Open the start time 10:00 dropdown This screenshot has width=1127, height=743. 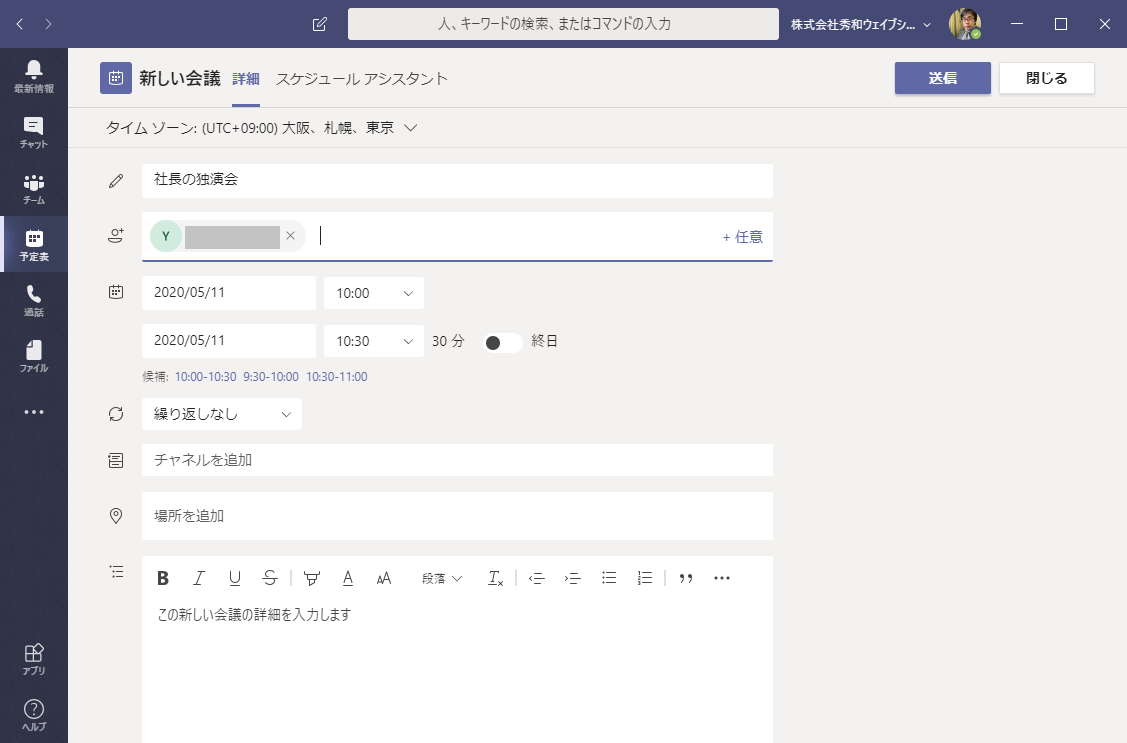[374, 293]
